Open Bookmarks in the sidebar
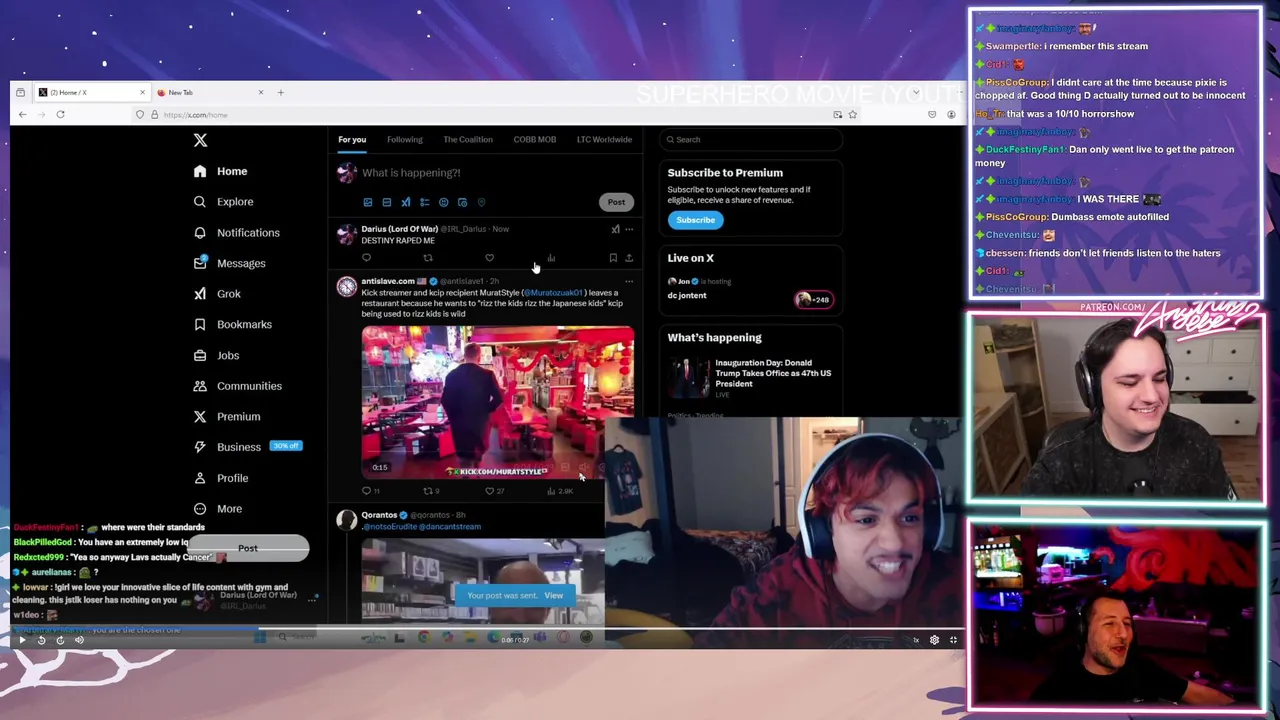 (x=233, y=324)
